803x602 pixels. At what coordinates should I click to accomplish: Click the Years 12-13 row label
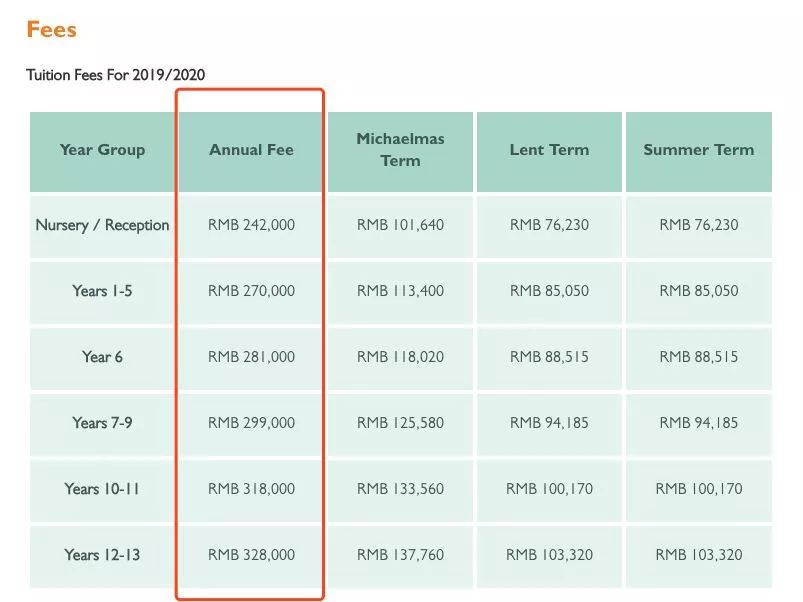(x=102, y=555)
